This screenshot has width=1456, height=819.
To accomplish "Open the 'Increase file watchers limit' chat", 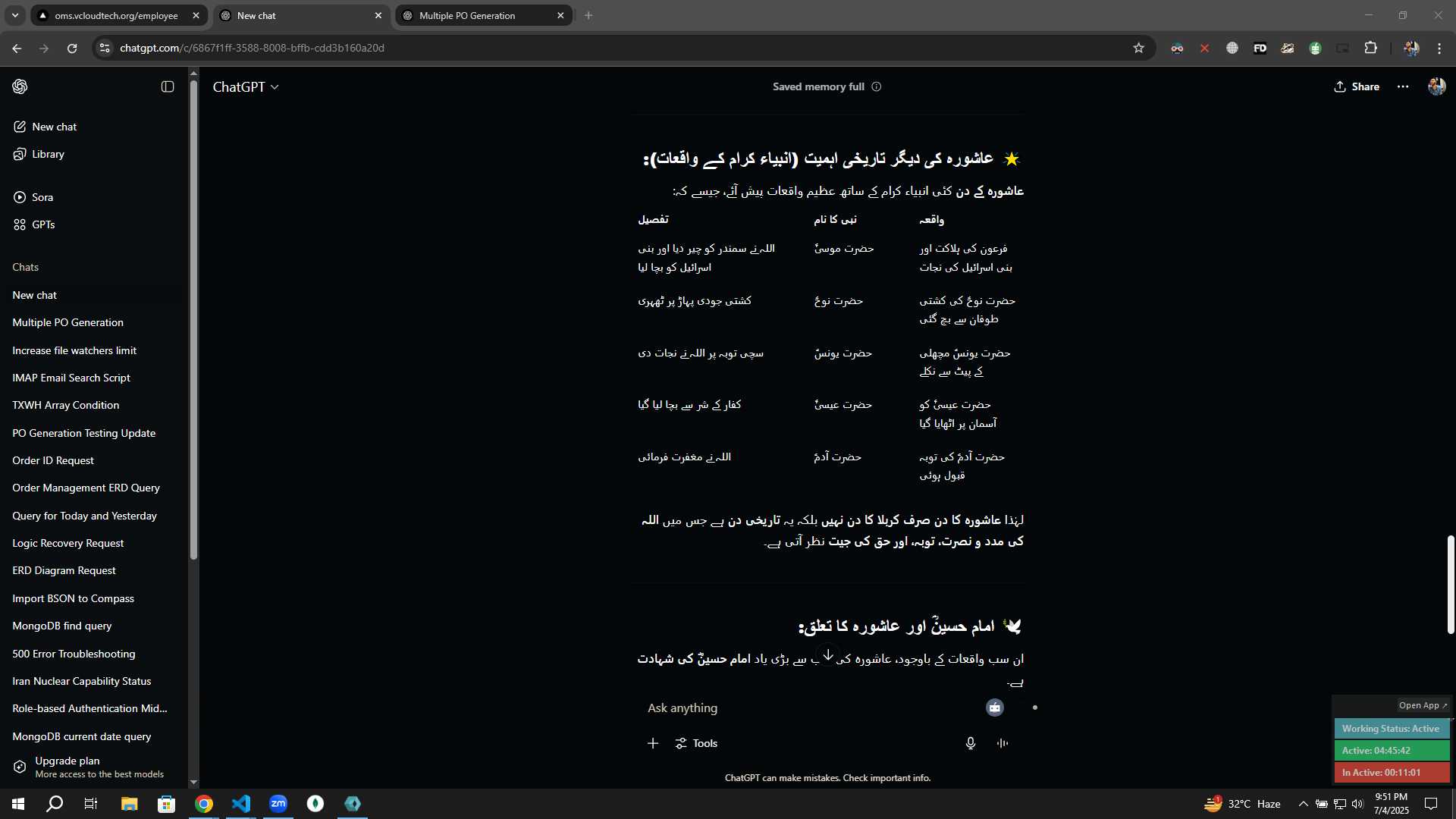I will (94, 350).
